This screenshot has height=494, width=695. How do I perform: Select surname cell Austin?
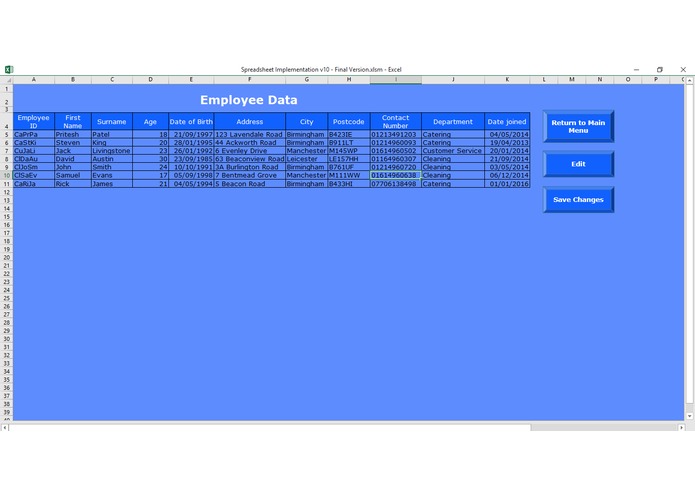coord(112,159)
